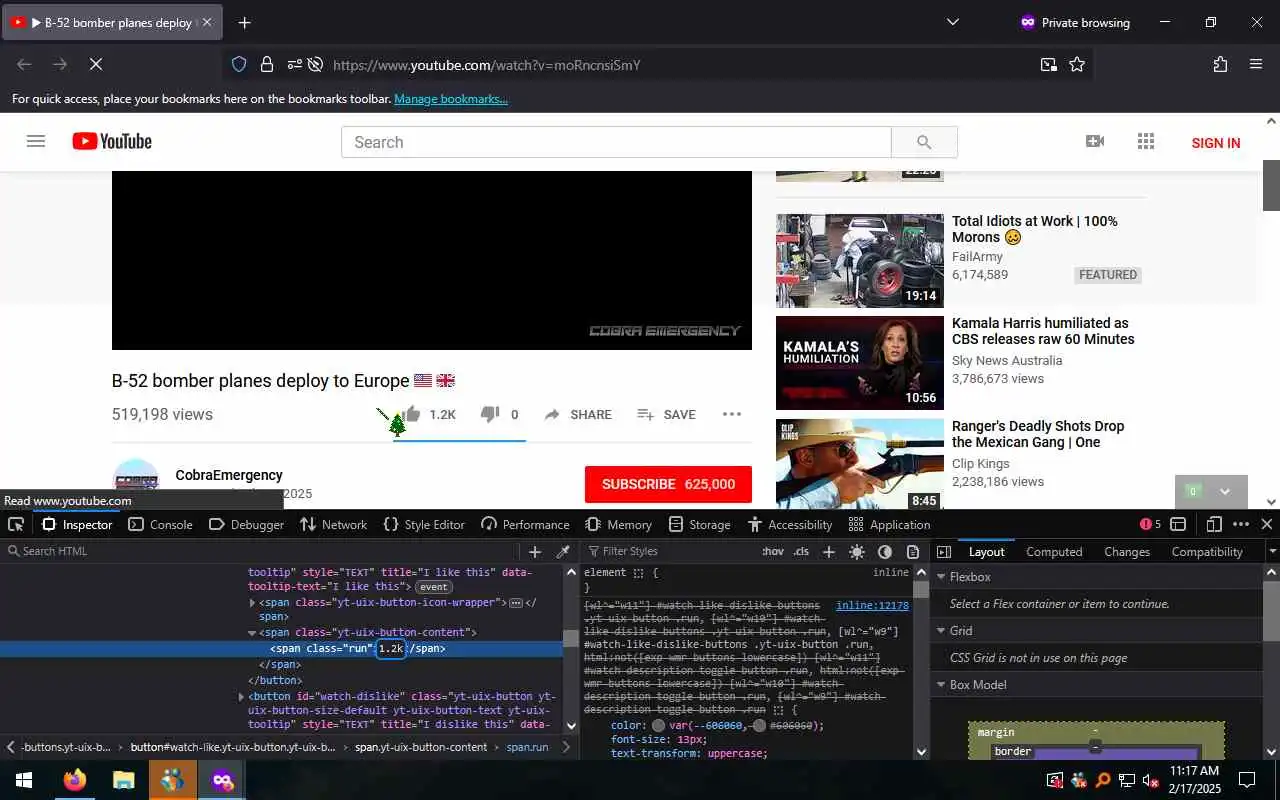The height and width of the screenshot is (800, 1280).
Task: Select the Changes sidebar tab
Action: point(1127,551)
